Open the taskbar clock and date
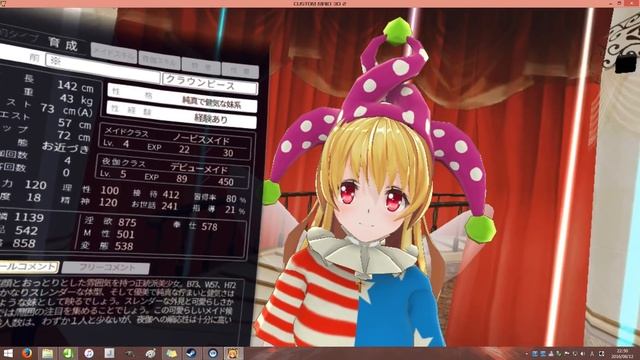The image size is (640, 360). pos(622,353)
